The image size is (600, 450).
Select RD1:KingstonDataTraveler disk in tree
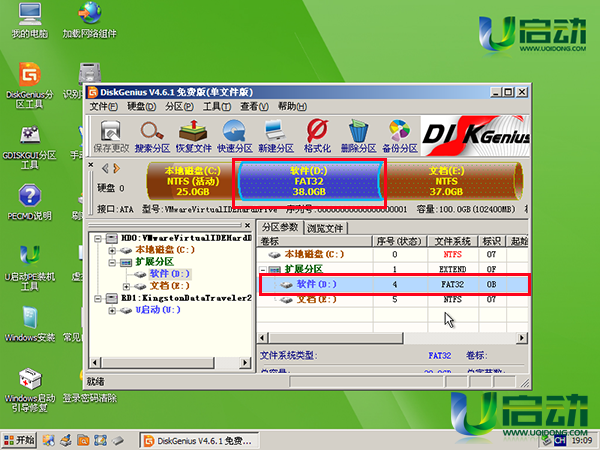[x=186, y=298]
